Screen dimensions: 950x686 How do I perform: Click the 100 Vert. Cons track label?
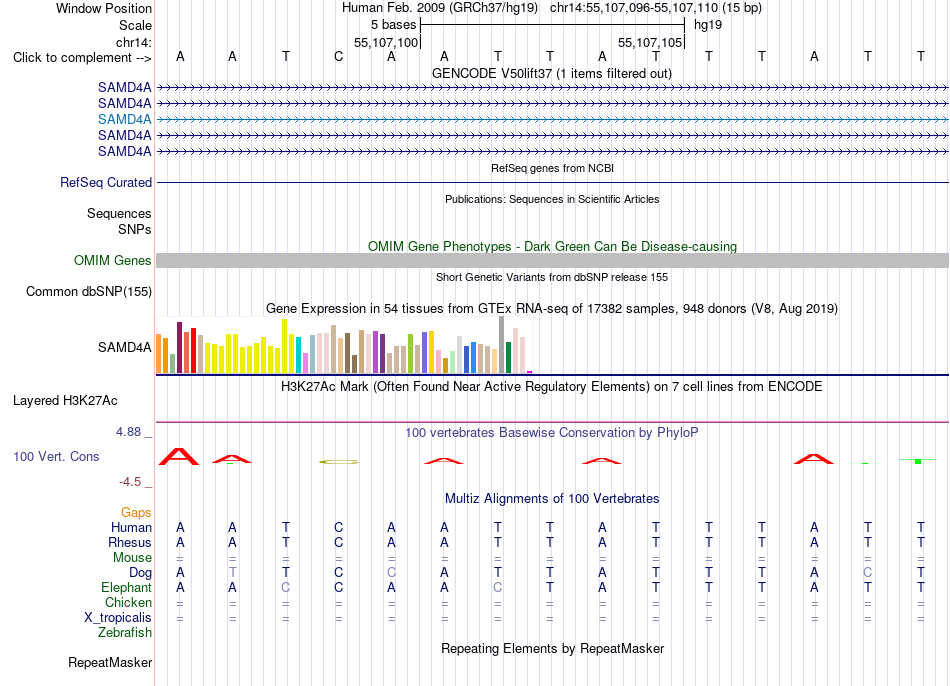pos(56,456)
